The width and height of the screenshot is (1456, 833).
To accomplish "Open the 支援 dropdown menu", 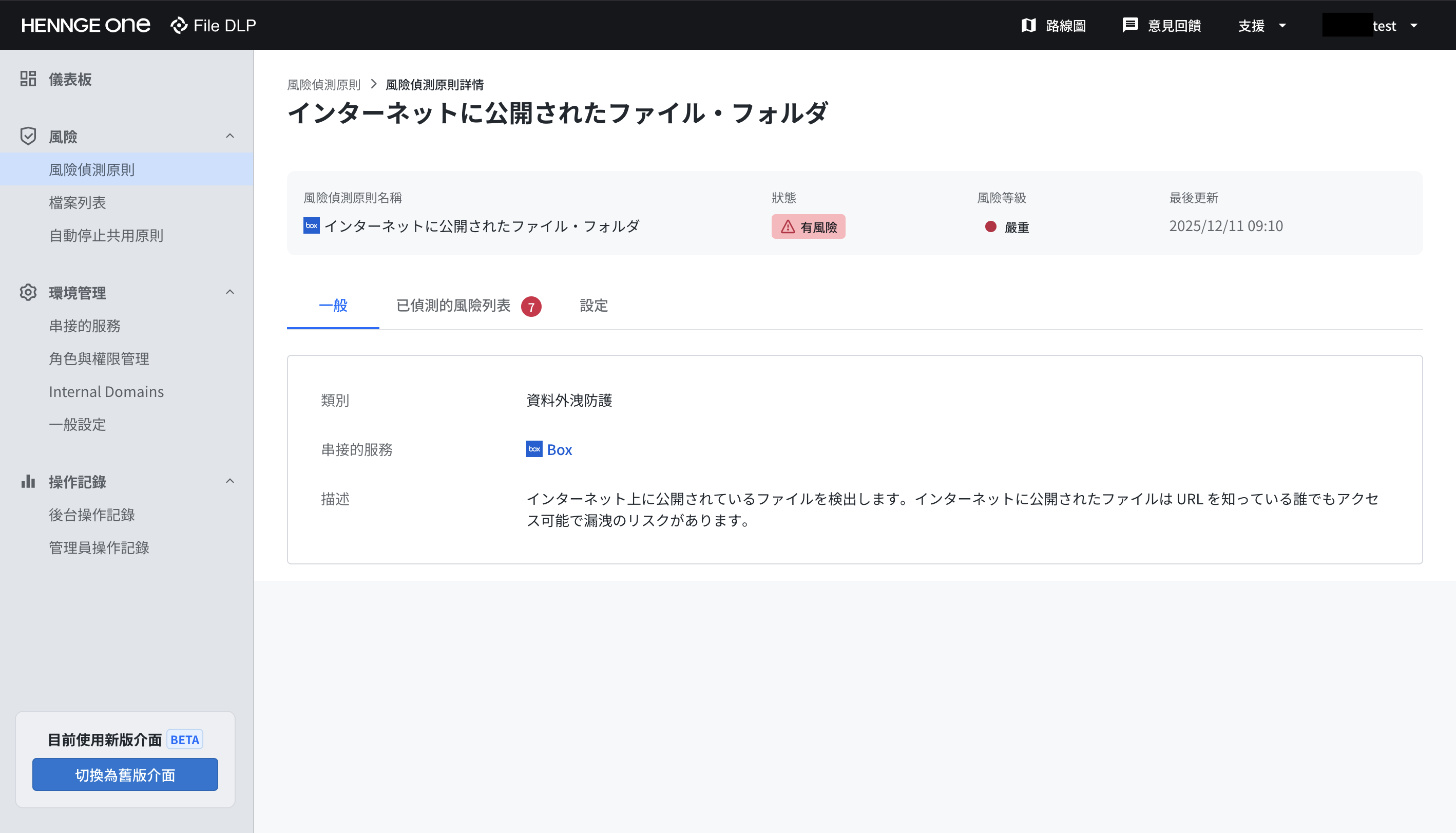I will point(1263,25).
